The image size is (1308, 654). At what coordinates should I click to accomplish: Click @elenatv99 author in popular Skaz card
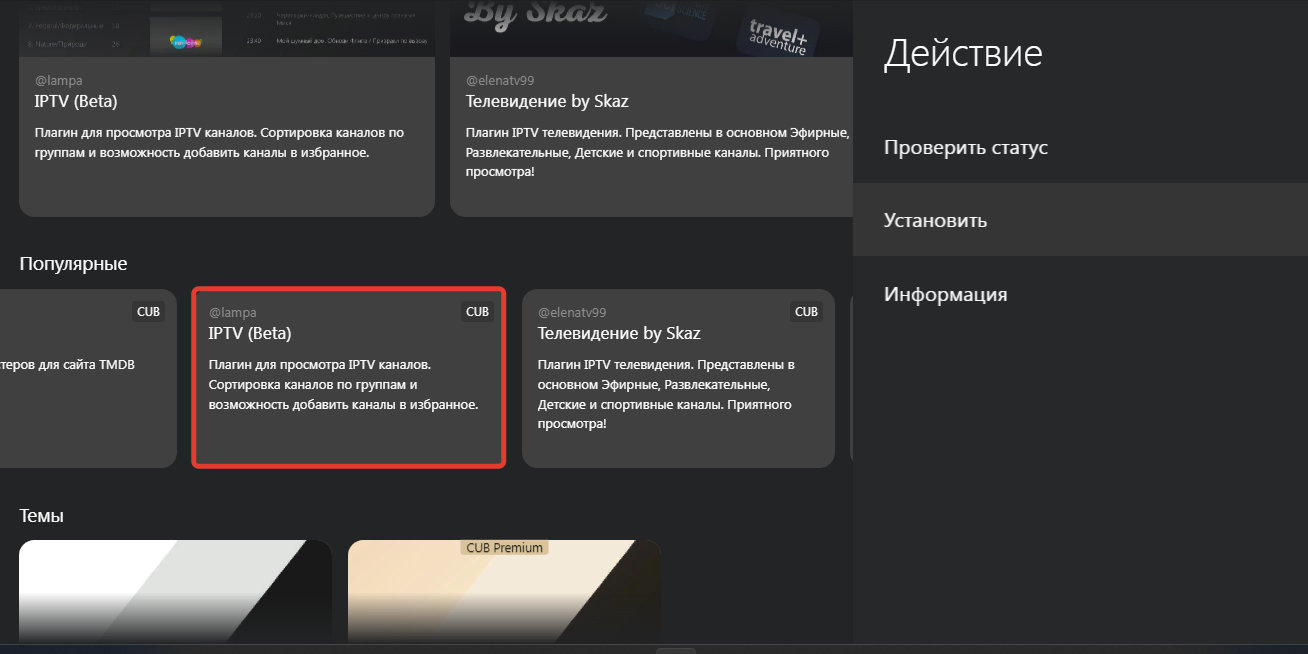pos(572,313)
